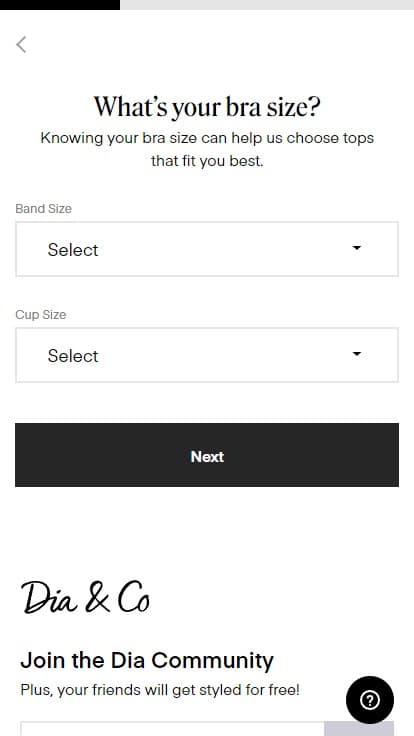
Task: Click the "Knowing your bra size" description text
Action: point(207,149)
